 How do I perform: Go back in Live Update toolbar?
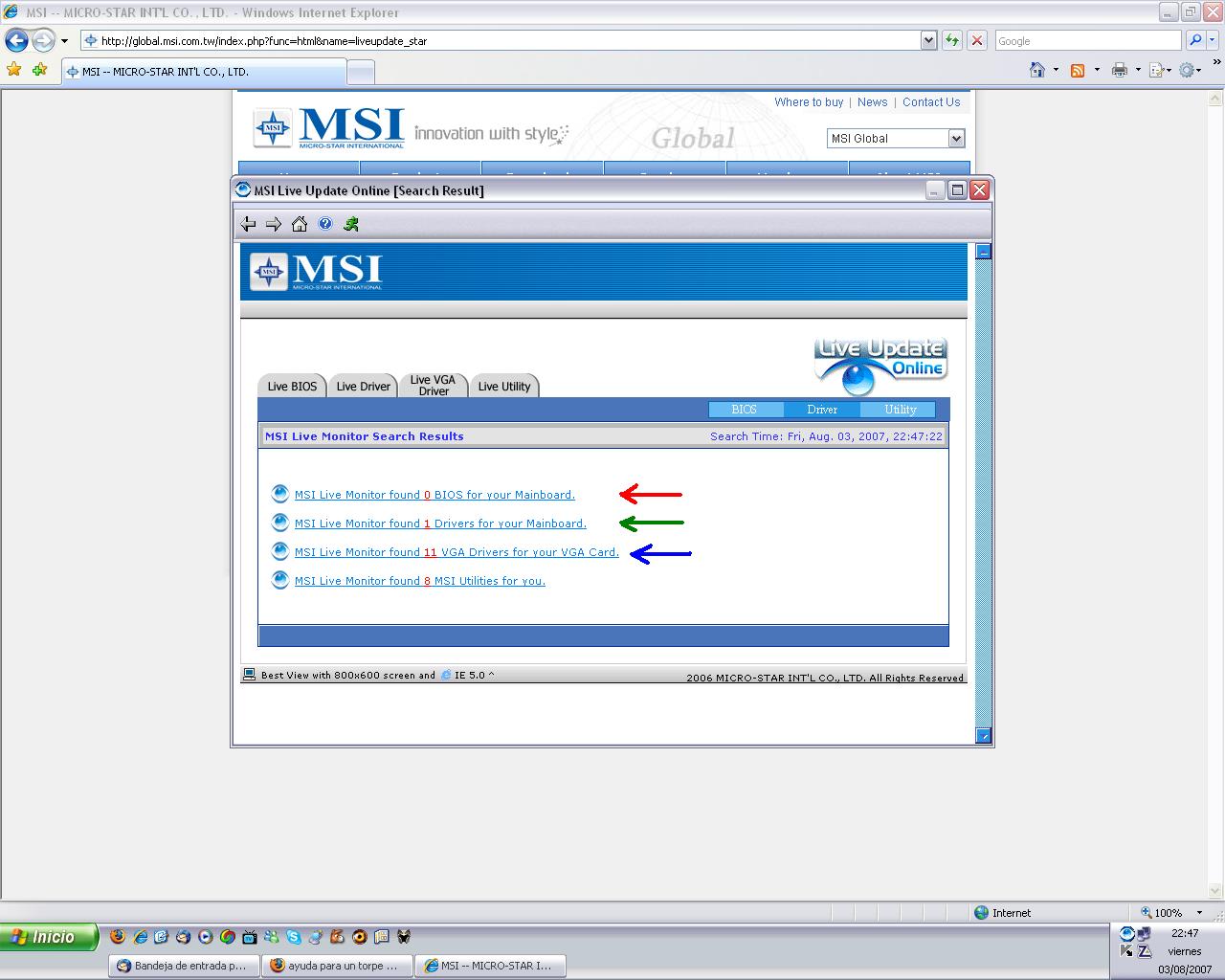249,224
